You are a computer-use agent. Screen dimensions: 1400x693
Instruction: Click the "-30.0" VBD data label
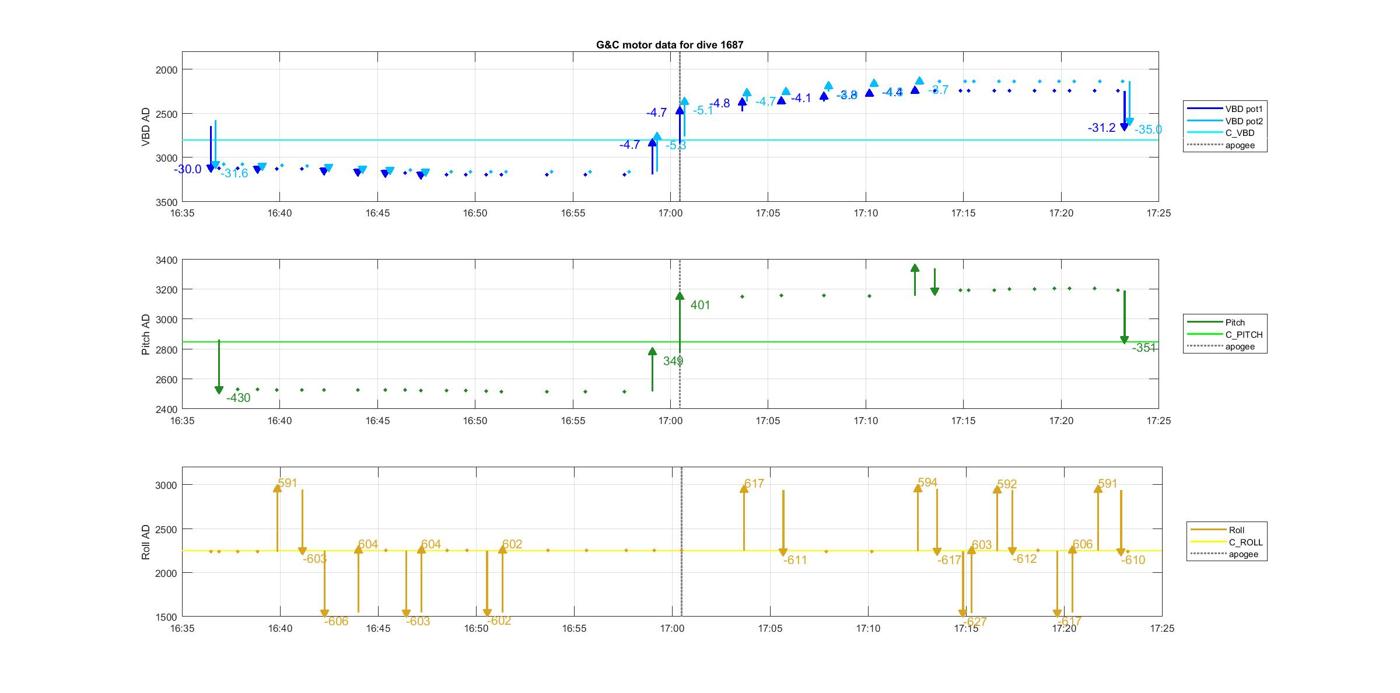coord(187,169)
